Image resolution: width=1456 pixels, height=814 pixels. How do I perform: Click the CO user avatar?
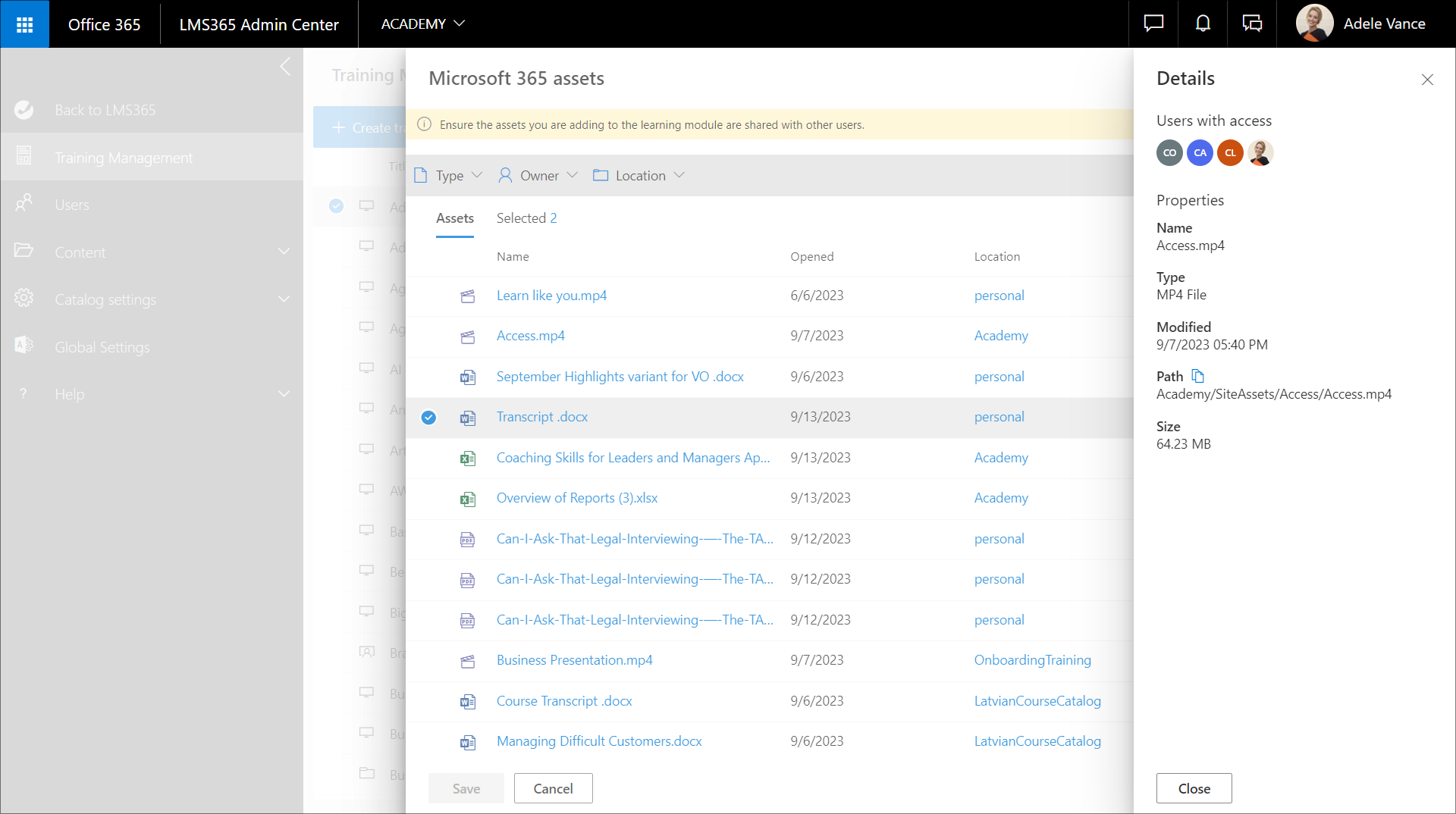(1169, 153)
